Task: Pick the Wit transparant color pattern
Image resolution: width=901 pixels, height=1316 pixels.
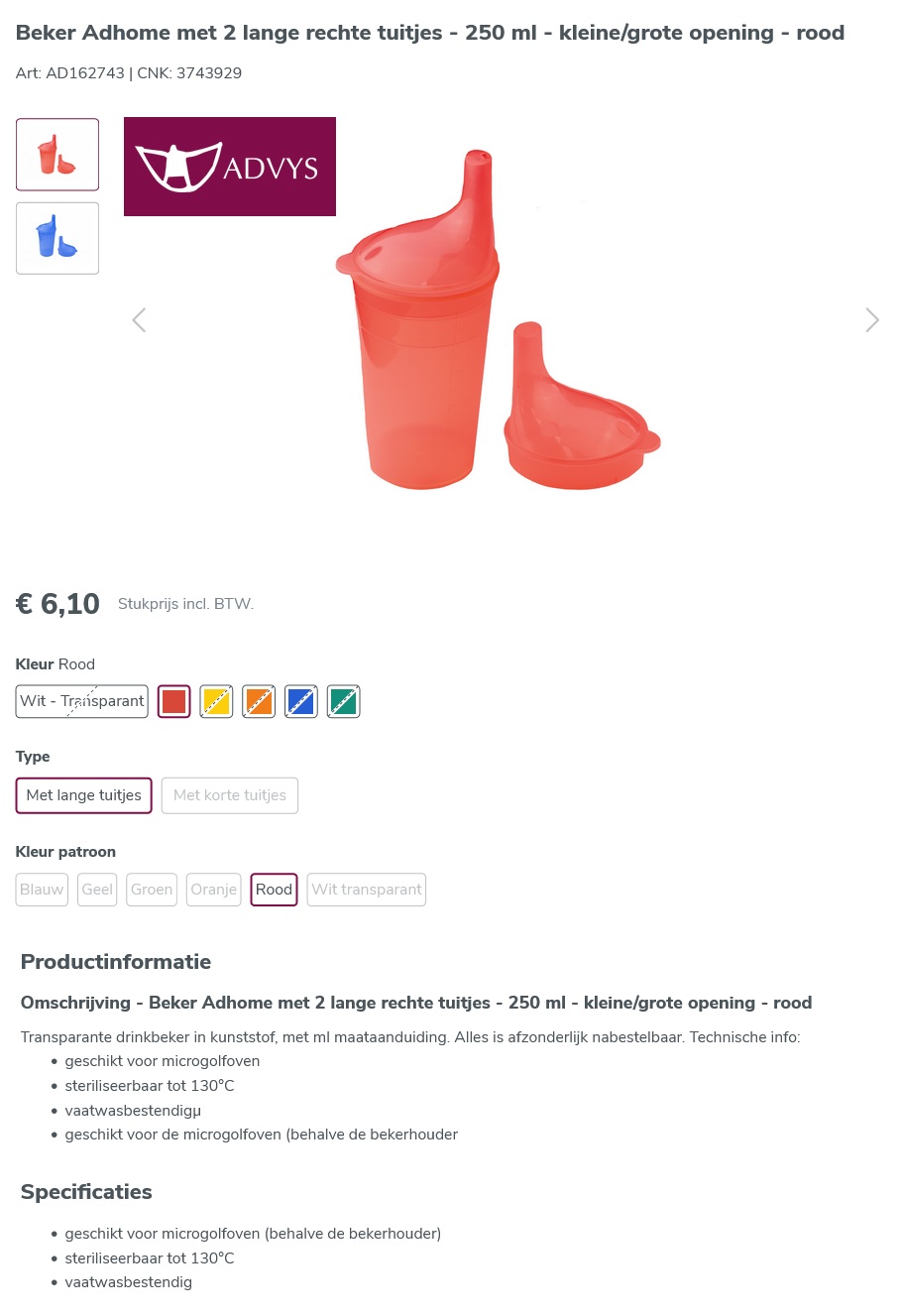Action: pos(367,890)
